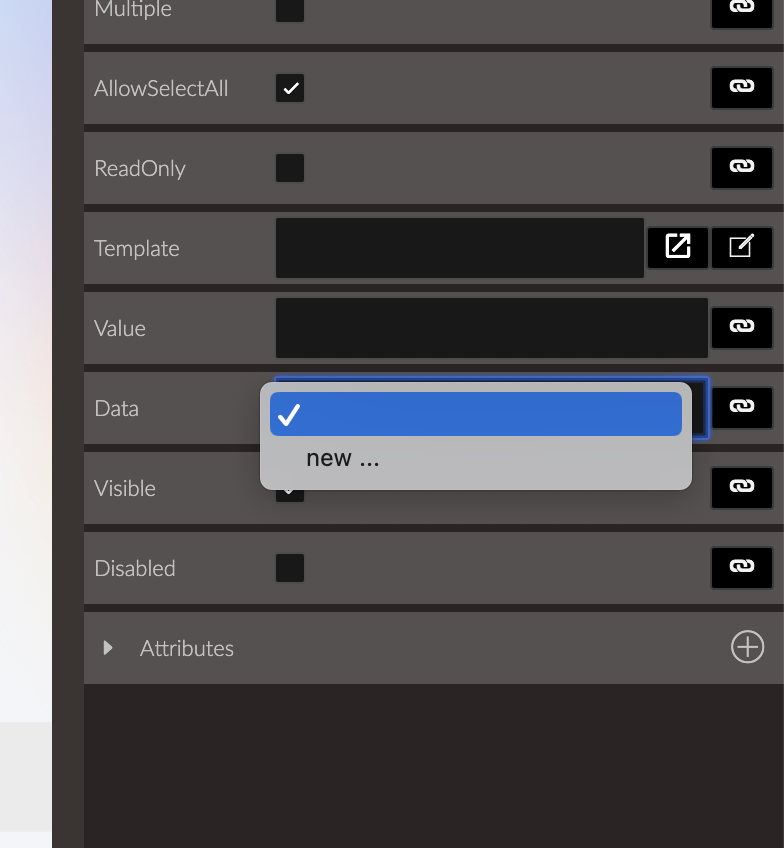Uncheck the AllowSelectAll checkbox
The image size is (784, 848).
click(x=290, y=88)
